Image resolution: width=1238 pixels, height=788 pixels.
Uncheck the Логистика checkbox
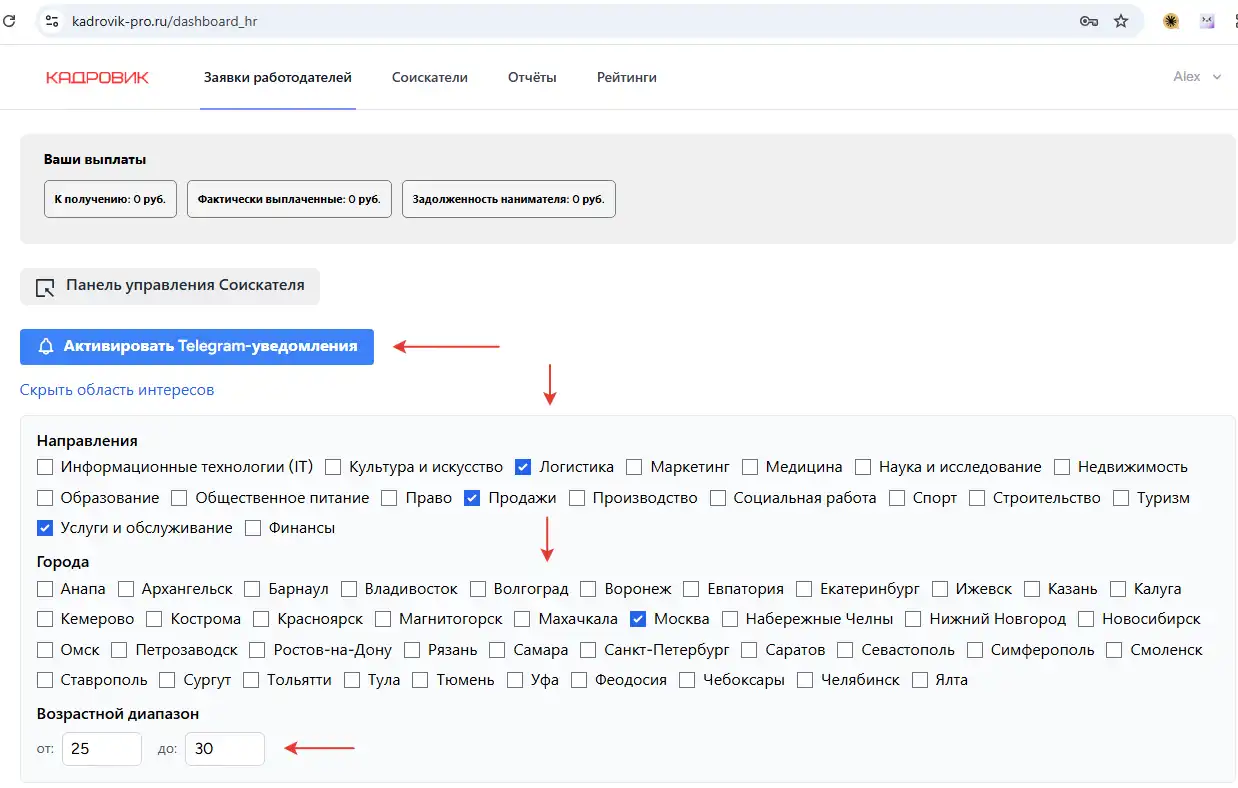[523, 467]
